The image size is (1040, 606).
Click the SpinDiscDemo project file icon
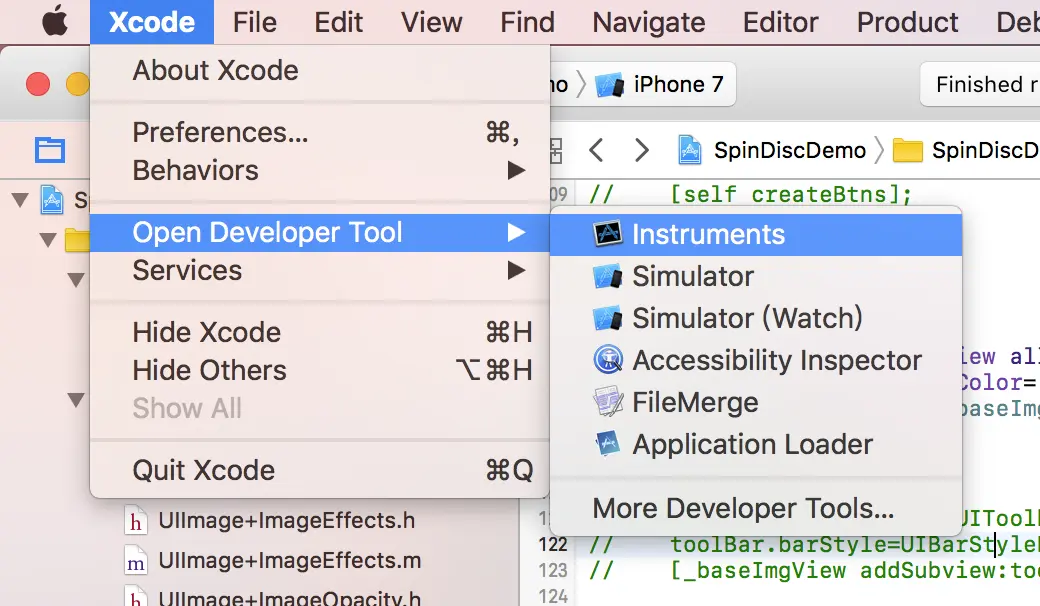pos(689,150)
